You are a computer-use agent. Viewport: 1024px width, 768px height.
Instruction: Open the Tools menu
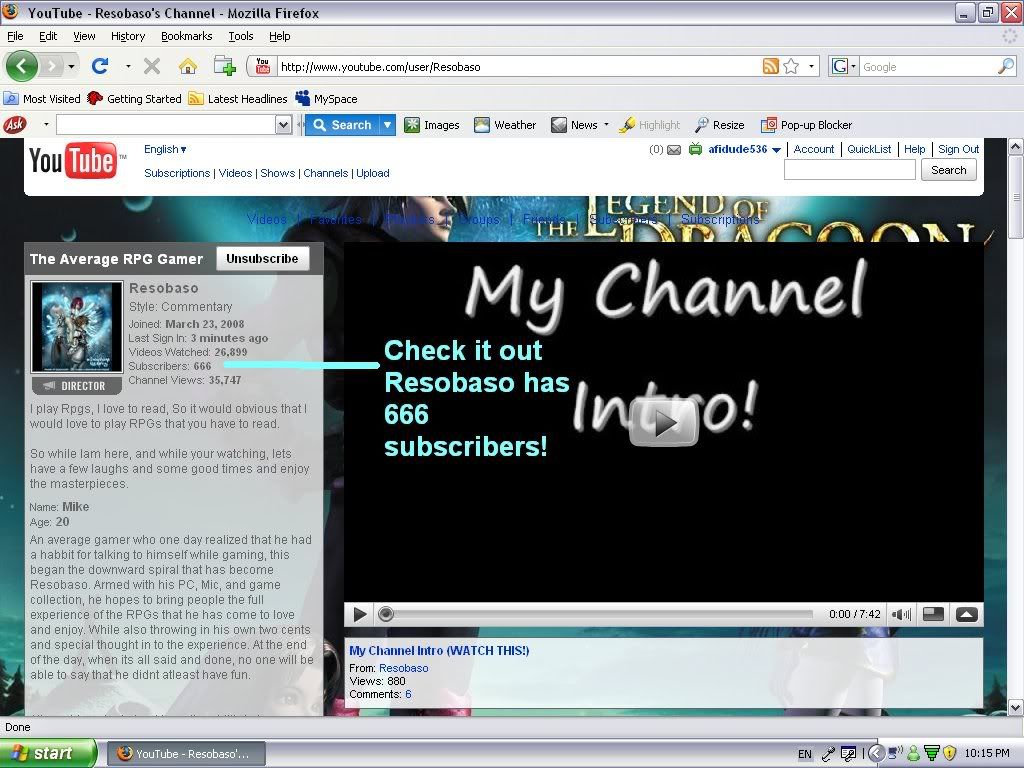click(x=241, y=36)
